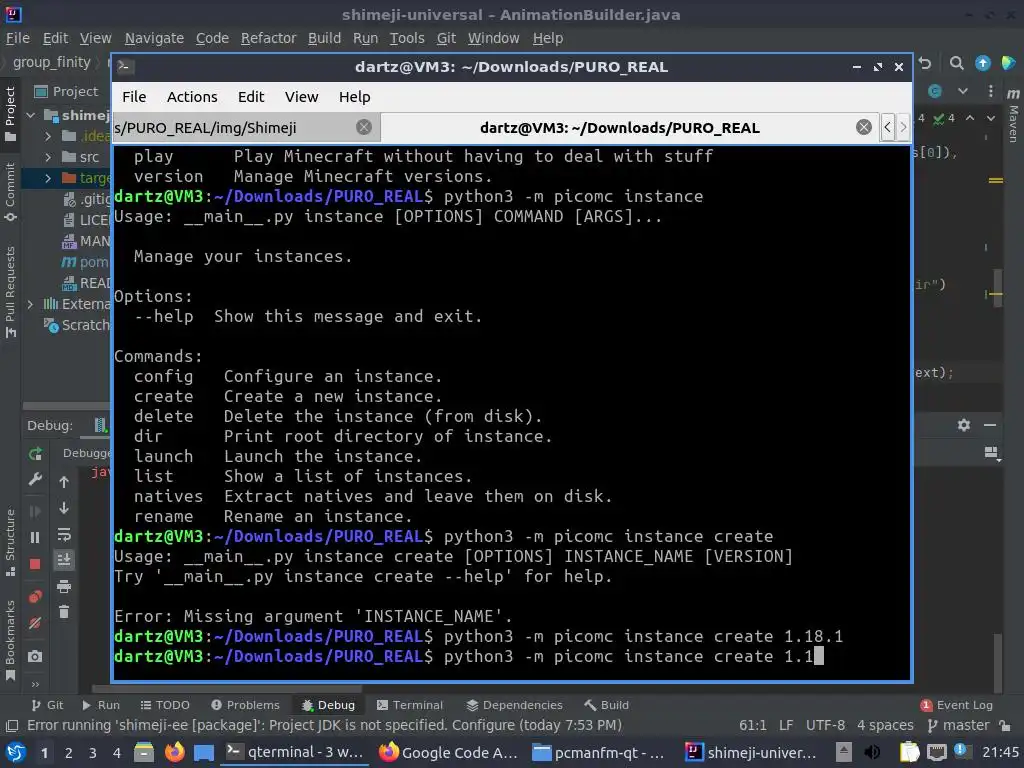Hide the Debug panel with minus icon

990,425
